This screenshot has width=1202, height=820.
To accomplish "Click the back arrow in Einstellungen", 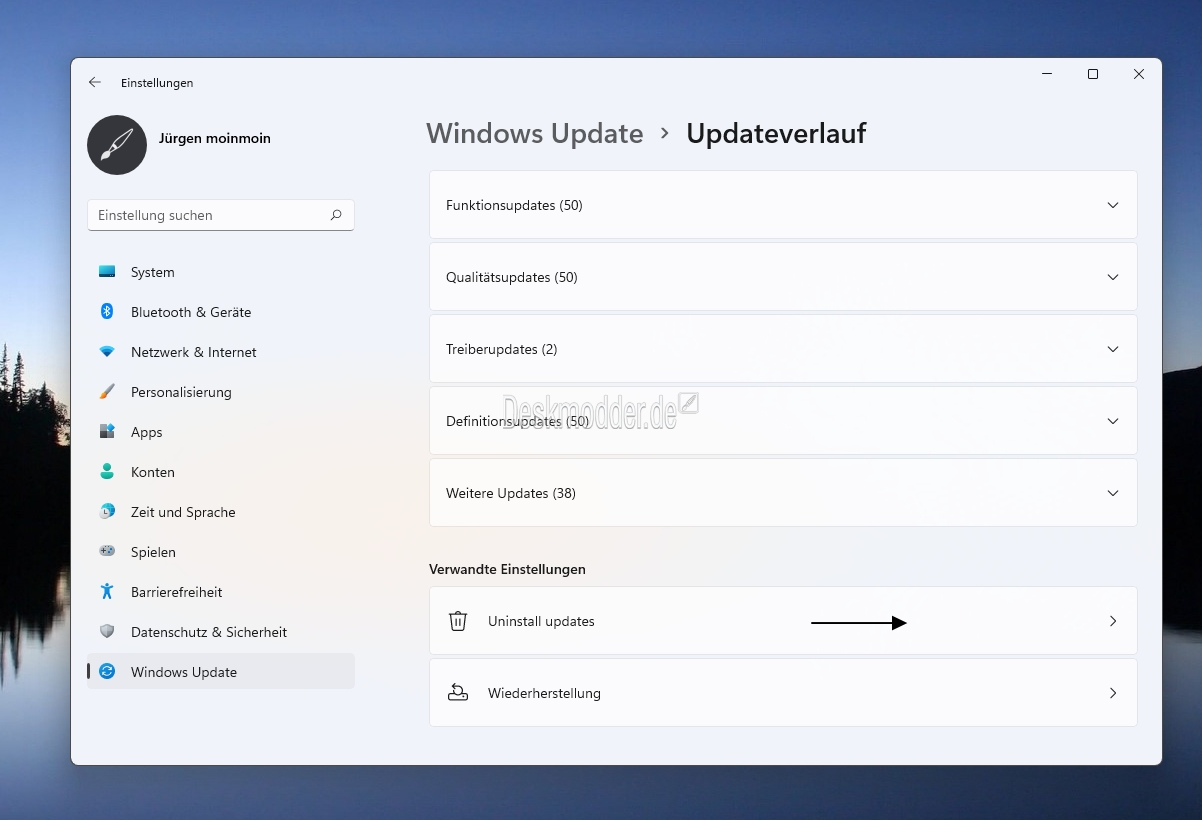I will [x=95, y=83].
